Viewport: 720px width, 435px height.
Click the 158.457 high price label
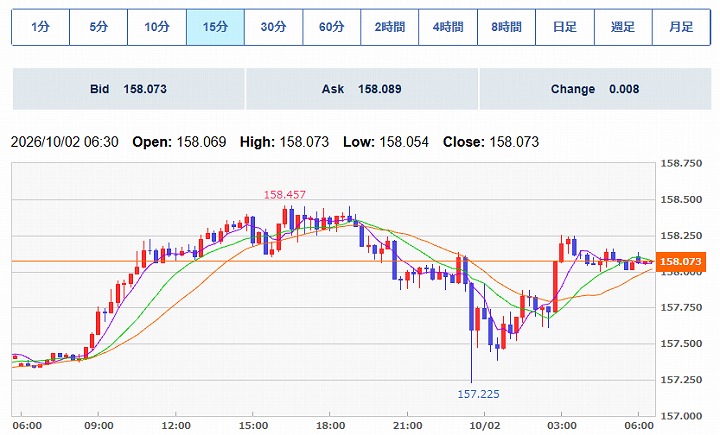click(285, 195)
